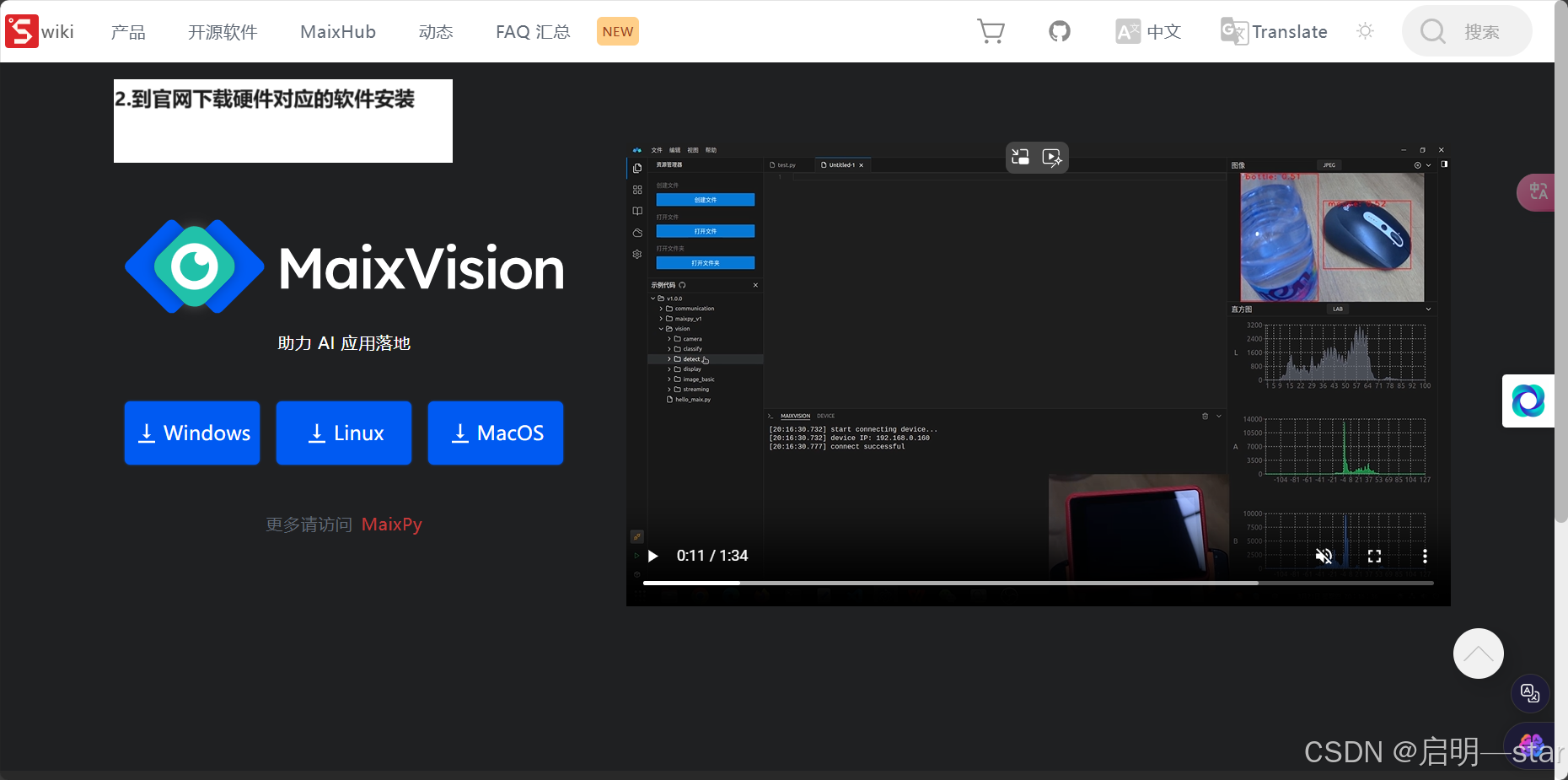Screen dimensions: 1568x780
Task: Open the FAQ 汇总 page
Action: click(533, 32)
